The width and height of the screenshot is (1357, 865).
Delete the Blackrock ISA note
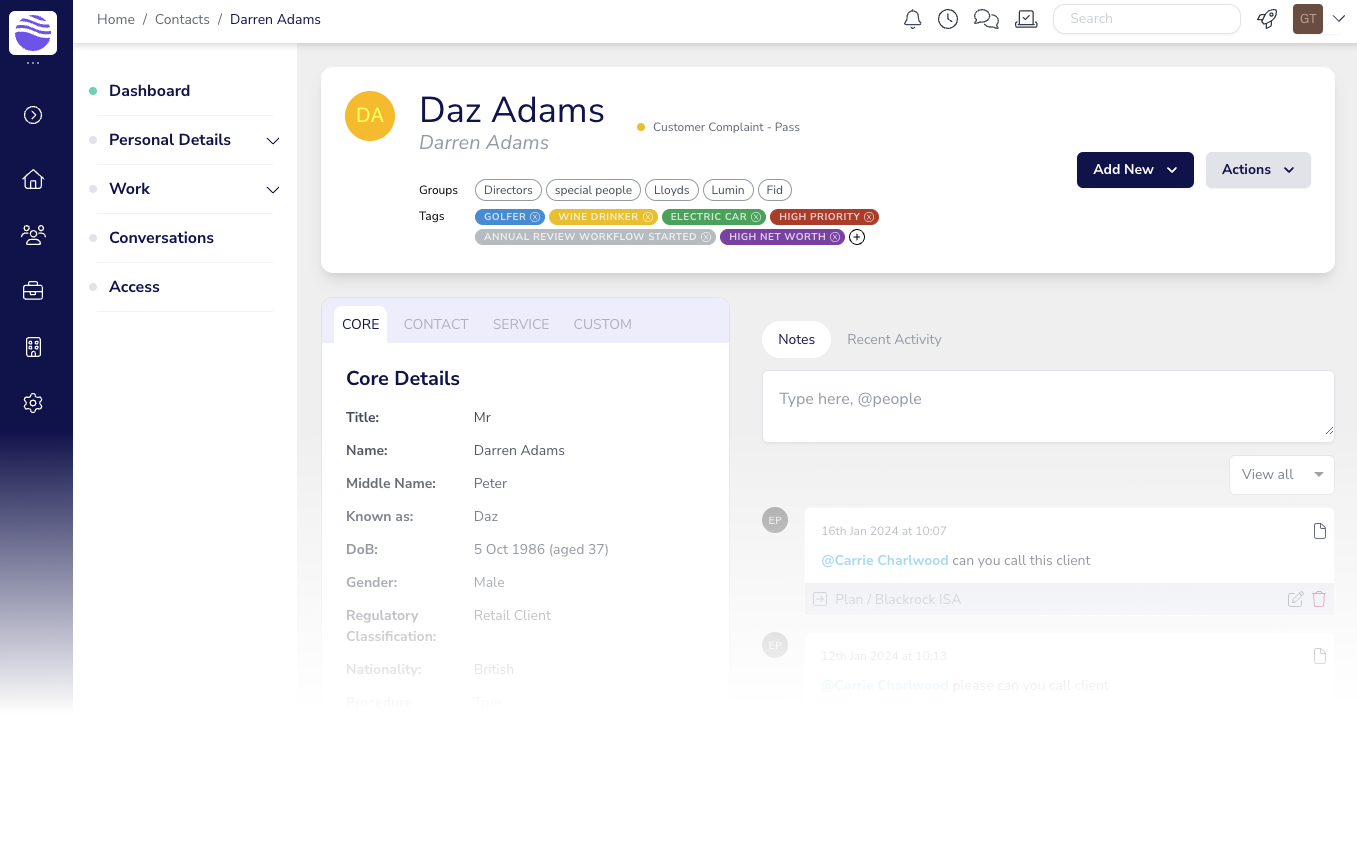1319,599
